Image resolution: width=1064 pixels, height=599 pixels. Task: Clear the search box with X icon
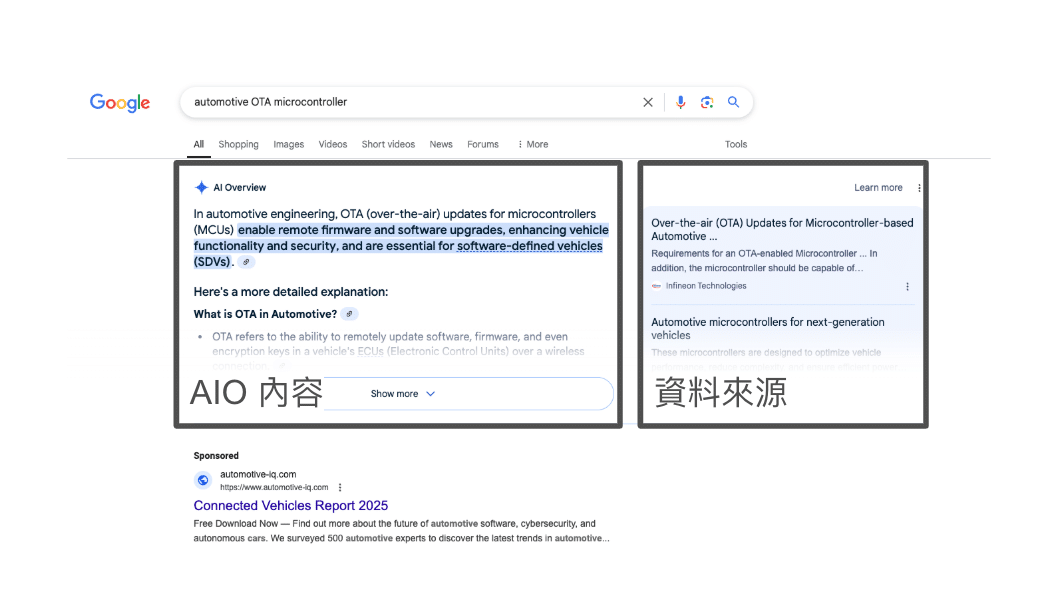tap(648, 102)
